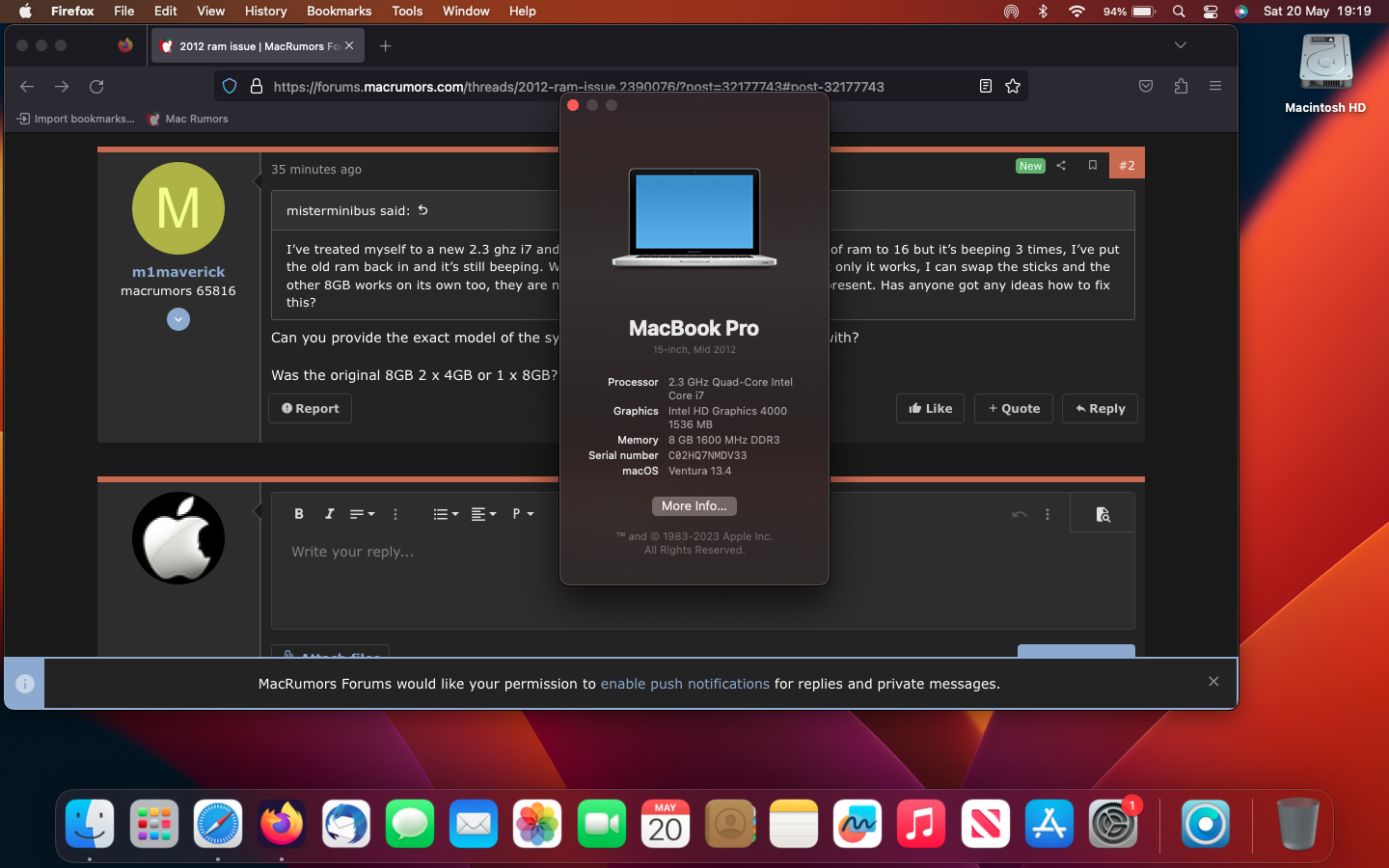The width and height of the screenshot is (1389, 868).
Task: Open Import bookmarks toolbar item
Action: pos(76,119)
